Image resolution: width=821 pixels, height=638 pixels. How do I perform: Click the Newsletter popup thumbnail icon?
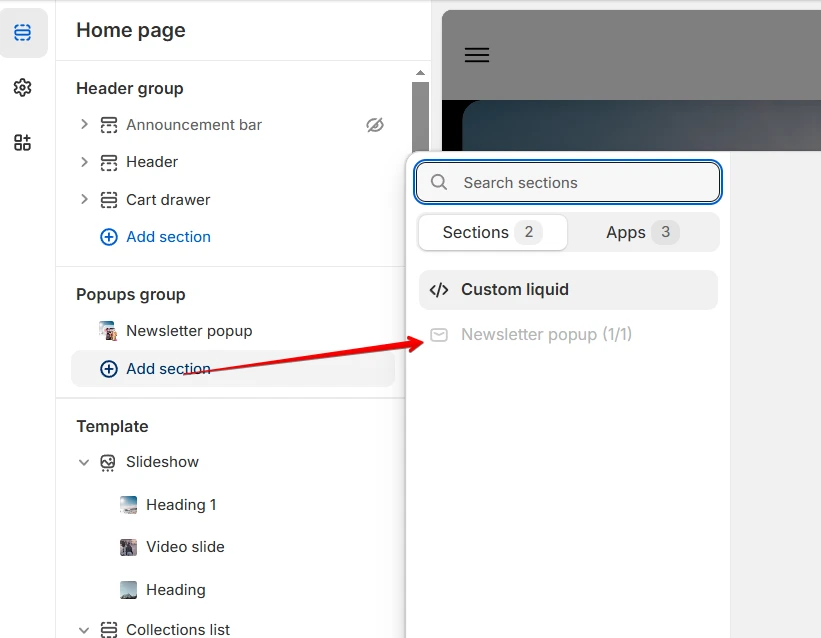[x=108, y=331]
